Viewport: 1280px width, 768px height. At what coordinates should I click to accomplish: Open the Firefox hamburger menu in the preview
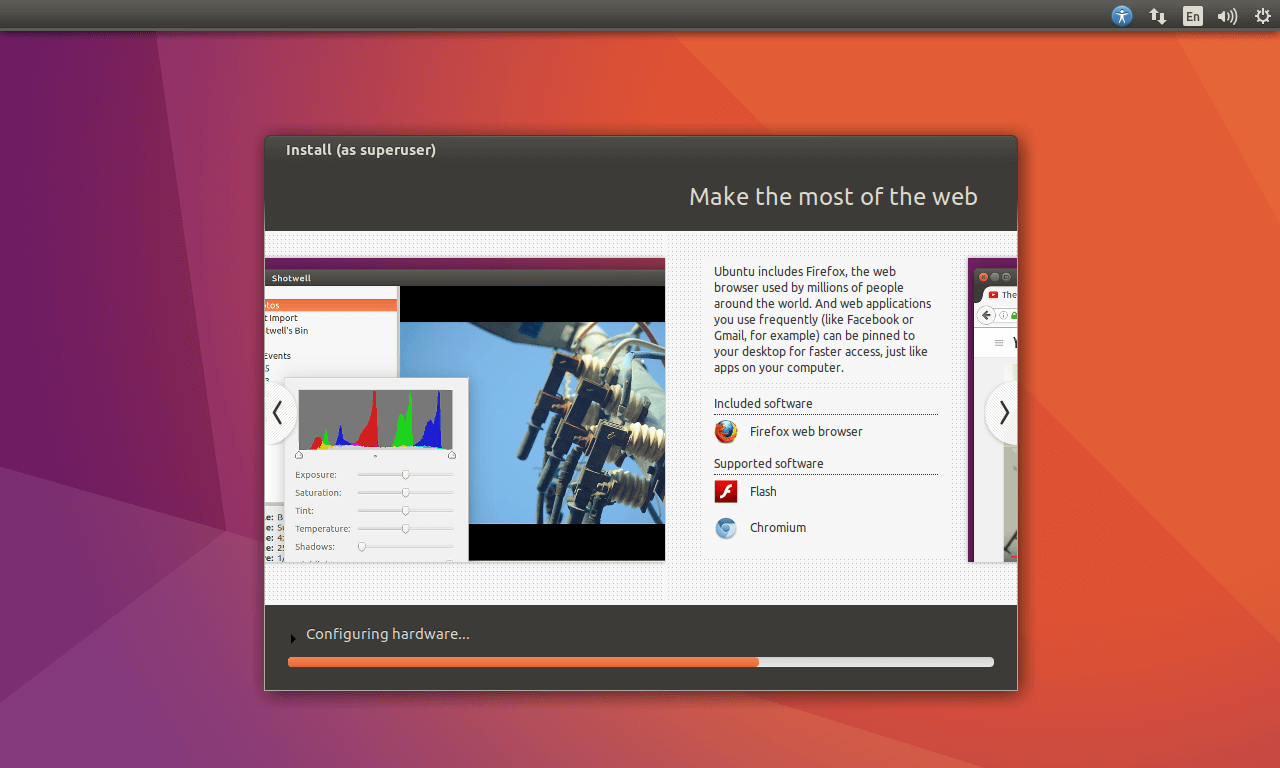coord(999,342)
